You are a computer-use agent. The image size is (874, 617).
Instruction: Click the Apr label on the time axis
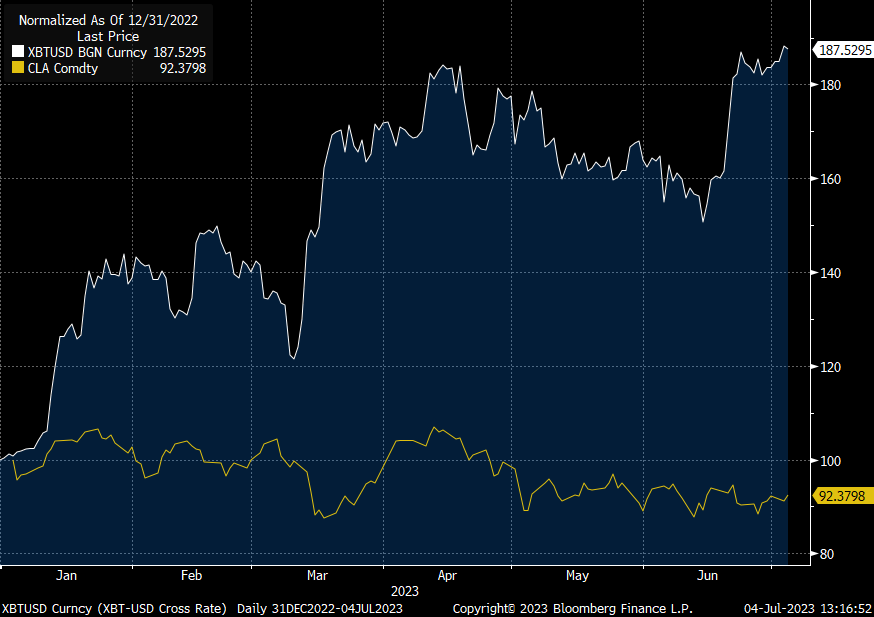point(447,576)
